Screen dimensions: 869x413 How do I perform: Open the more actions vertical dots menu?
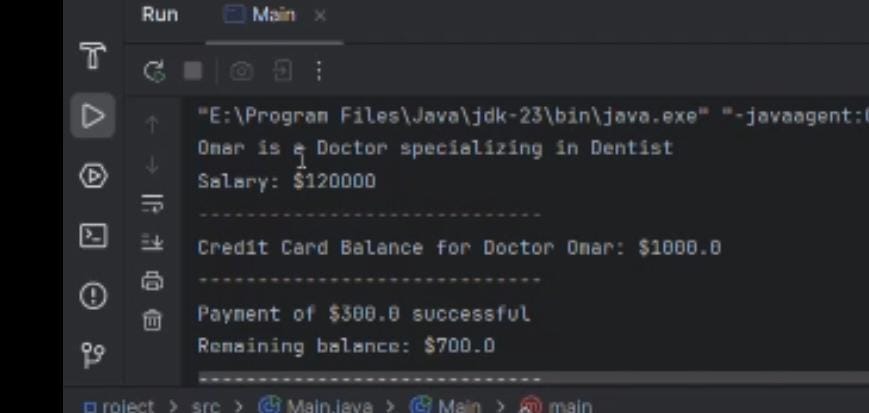pos(319,71)
